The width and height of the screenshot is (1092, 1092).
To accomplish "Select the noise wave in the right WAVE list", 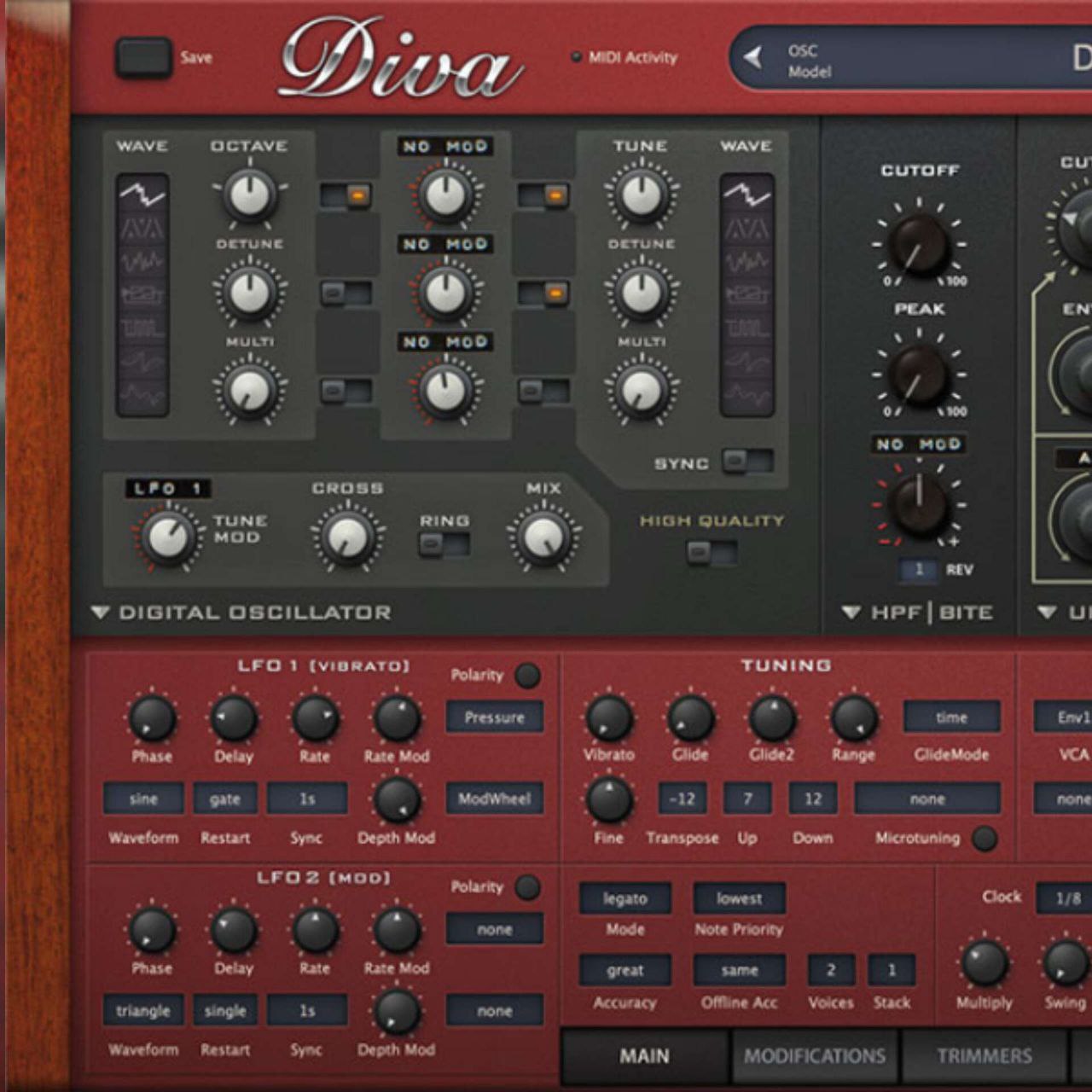I will tap(746, 262).
